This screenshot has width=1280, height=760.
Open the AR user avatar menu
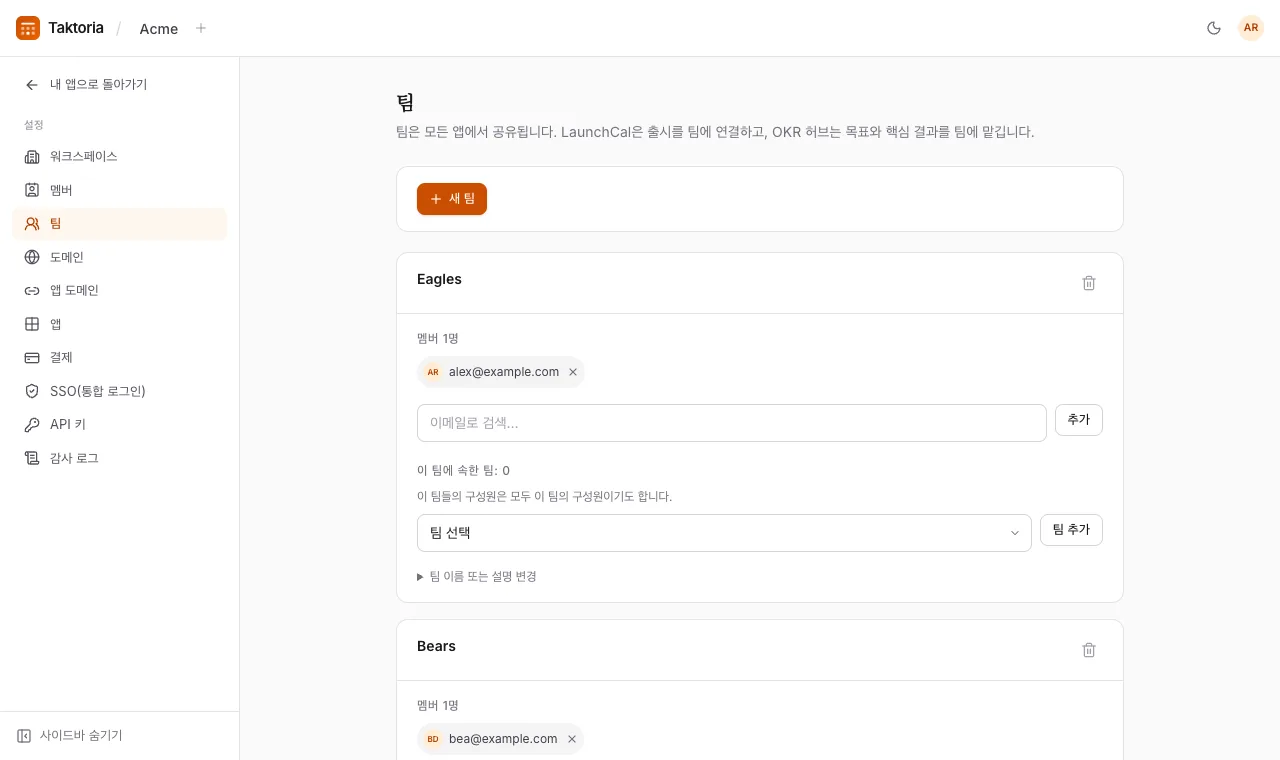coord(1251,28)
